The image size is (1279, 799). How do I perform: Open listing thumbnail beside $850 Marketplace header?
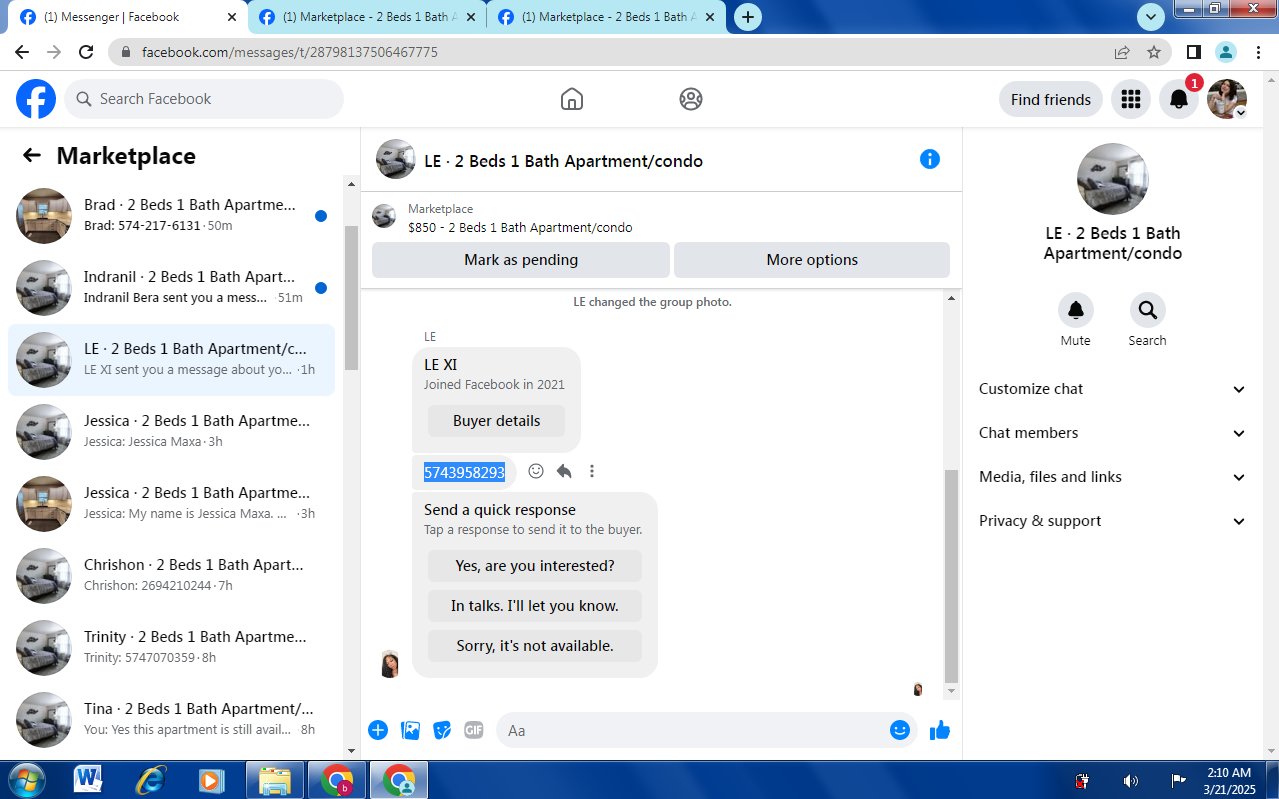point(384,216)
